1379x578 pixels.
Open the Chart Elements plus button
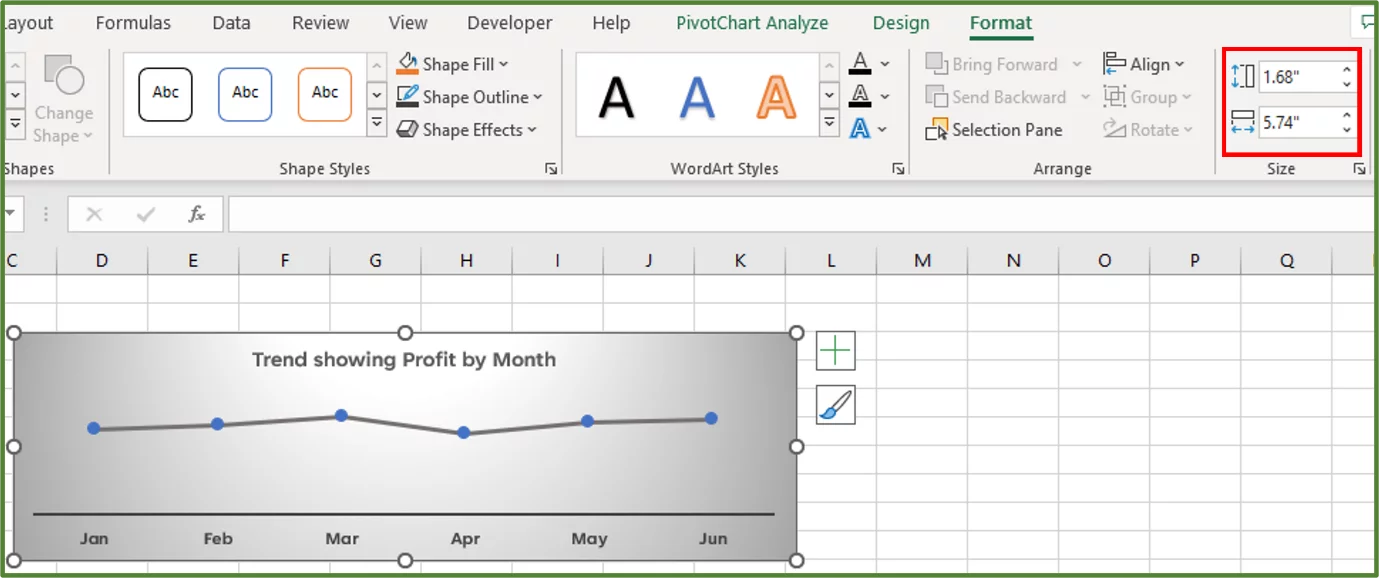point(835,350)
